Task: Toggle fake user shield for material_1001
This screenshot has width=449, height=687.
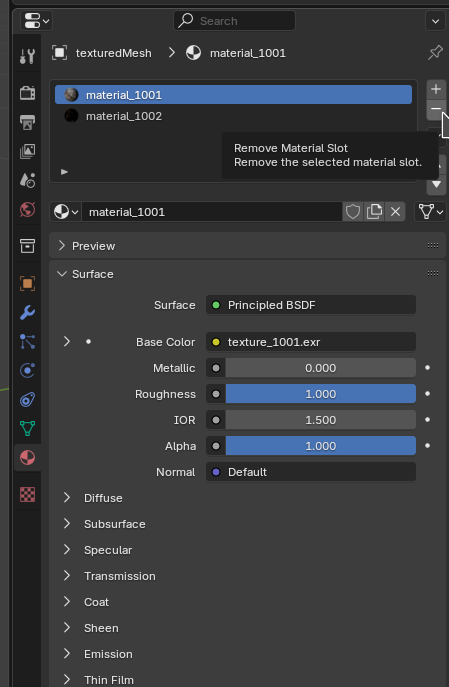Action: point(353,212)
